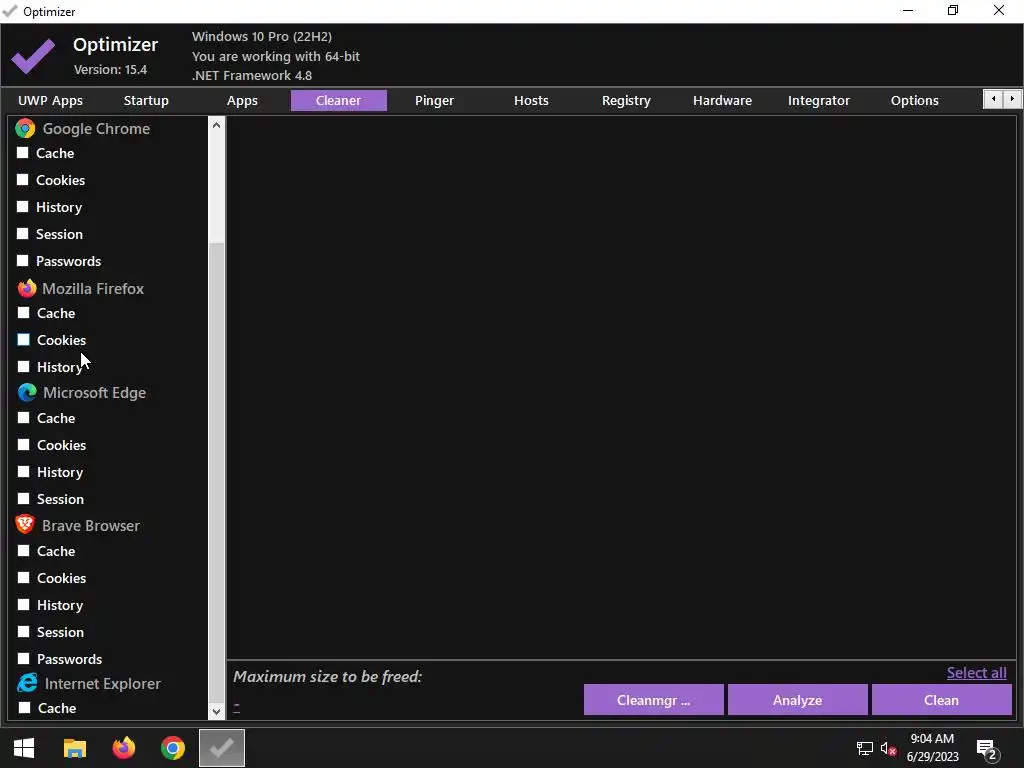Tick Brave Browser Cookies checkbox

pyautogui.click(x=24, y=577)
